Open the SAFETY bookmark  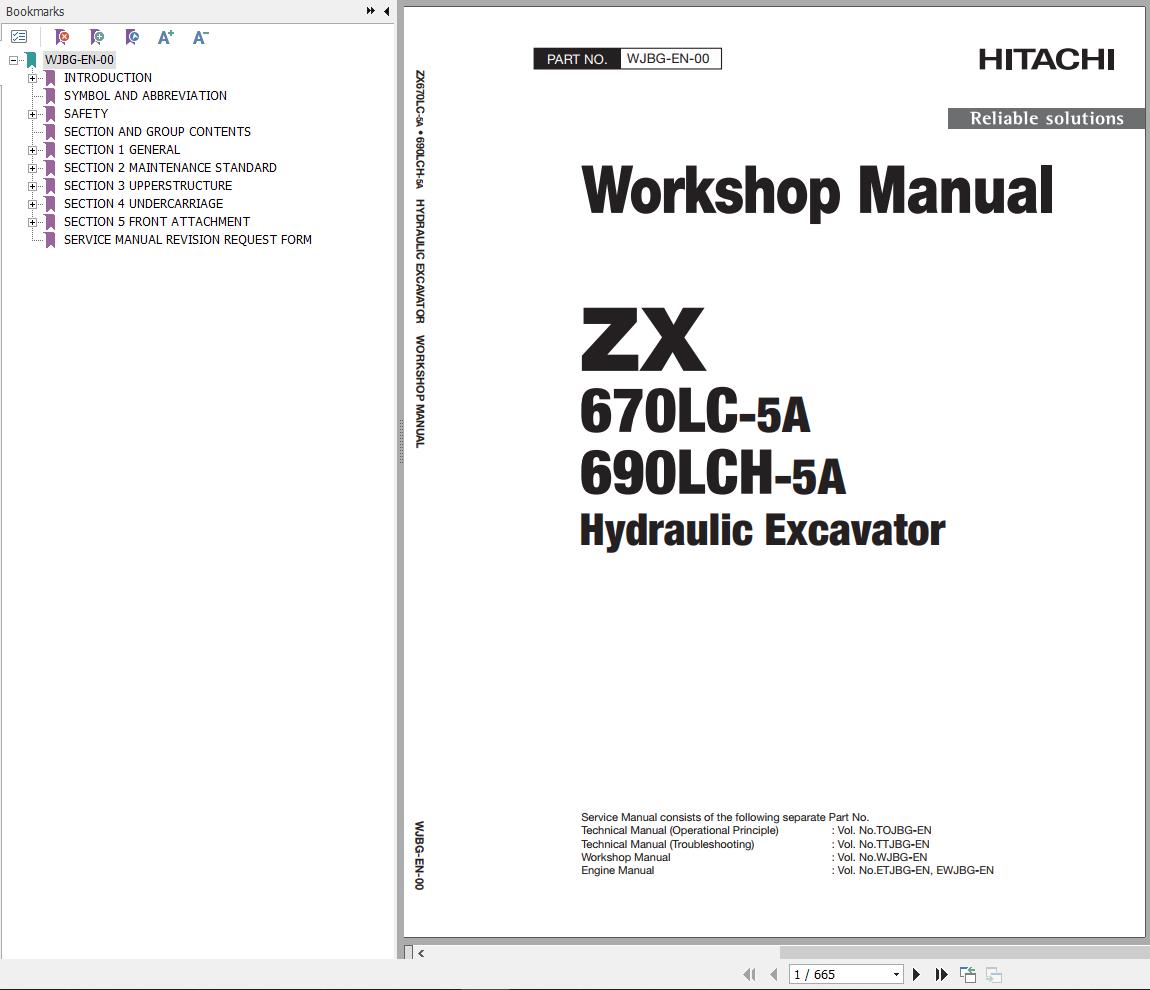point(86,114)
